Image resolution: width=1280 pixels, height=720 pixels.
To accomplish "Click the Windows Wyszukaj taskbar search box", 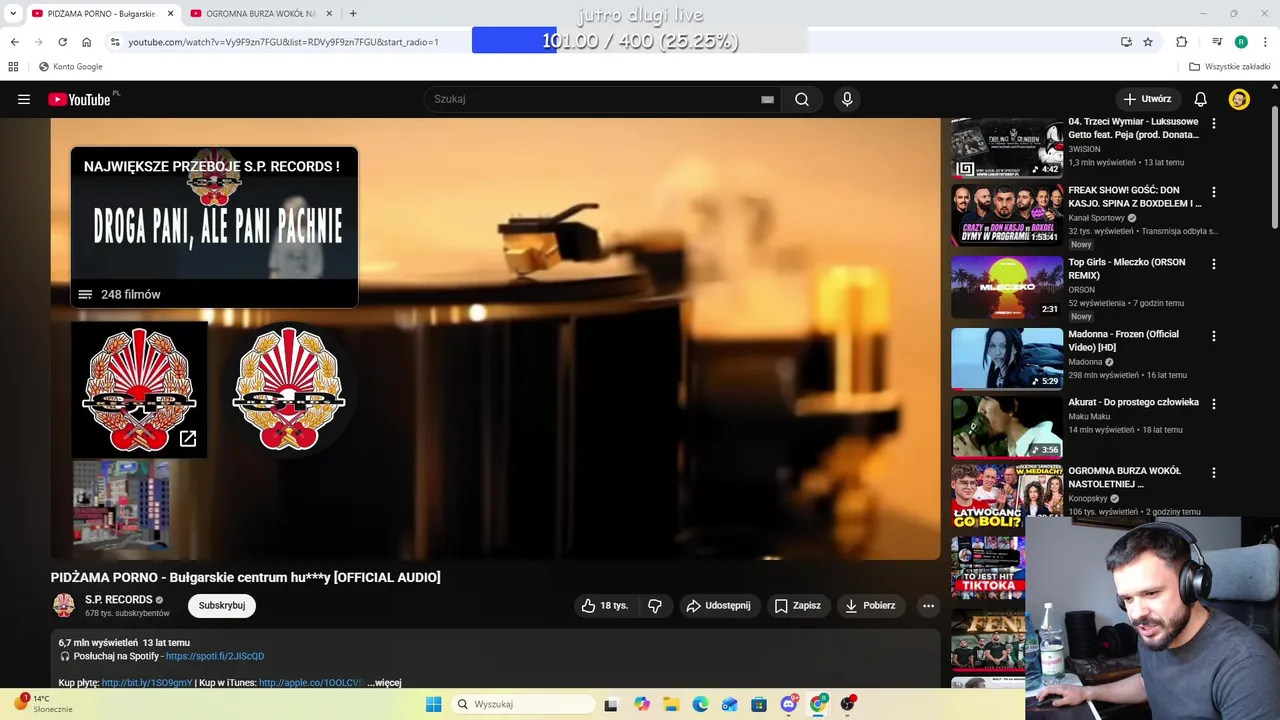I will pos(522,704).
